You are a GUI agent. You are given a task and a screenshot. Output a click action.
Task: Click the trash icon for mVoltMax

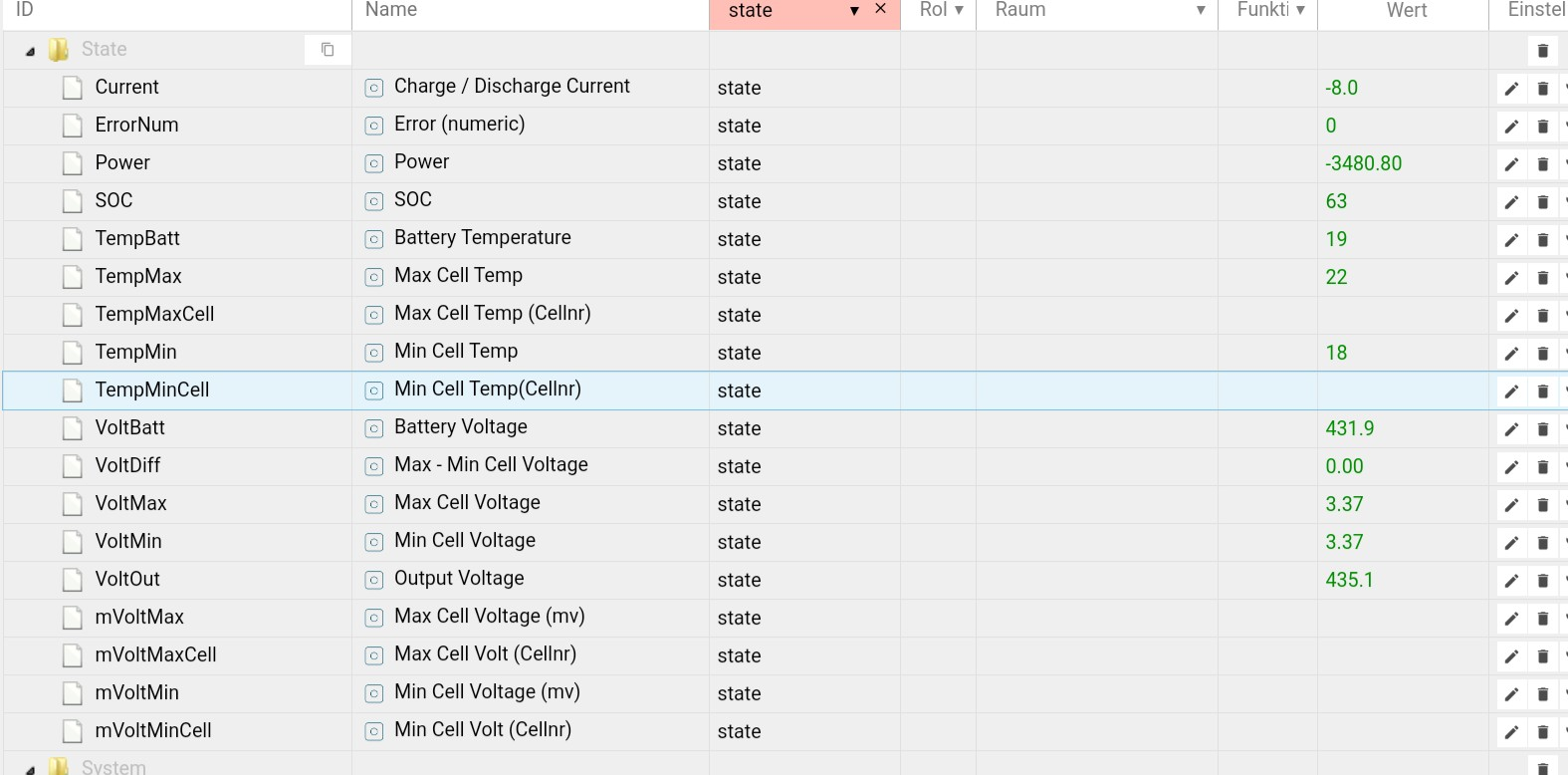click(x=1543, y=619)
